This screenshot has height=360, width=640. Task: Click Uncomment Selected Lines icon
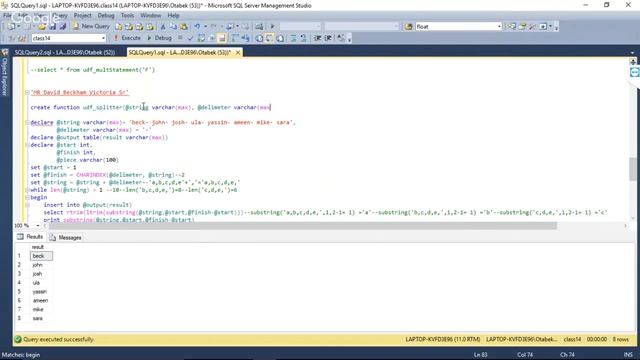click(303, 38)
